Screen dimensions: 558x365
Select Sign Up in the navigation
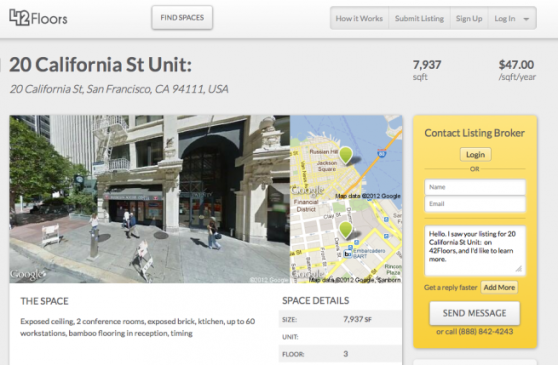coord(469,18)
